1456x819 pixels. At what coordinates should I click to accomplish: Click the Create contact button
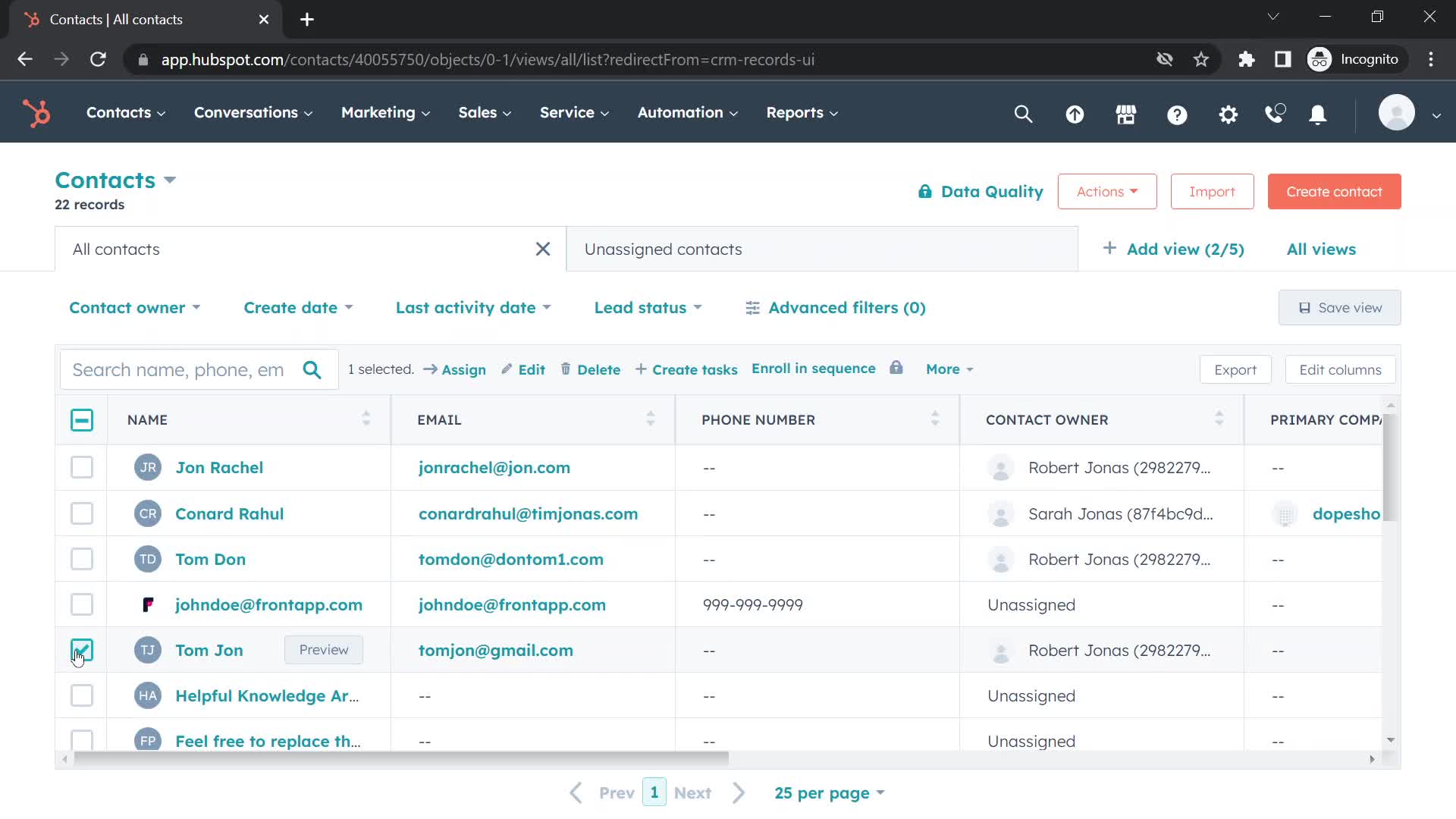1336,191
